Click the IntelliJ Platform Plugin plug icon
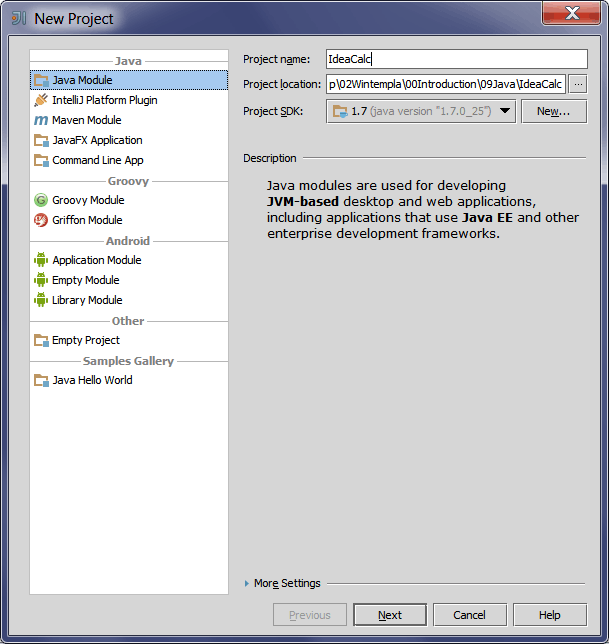 point(41,100)
